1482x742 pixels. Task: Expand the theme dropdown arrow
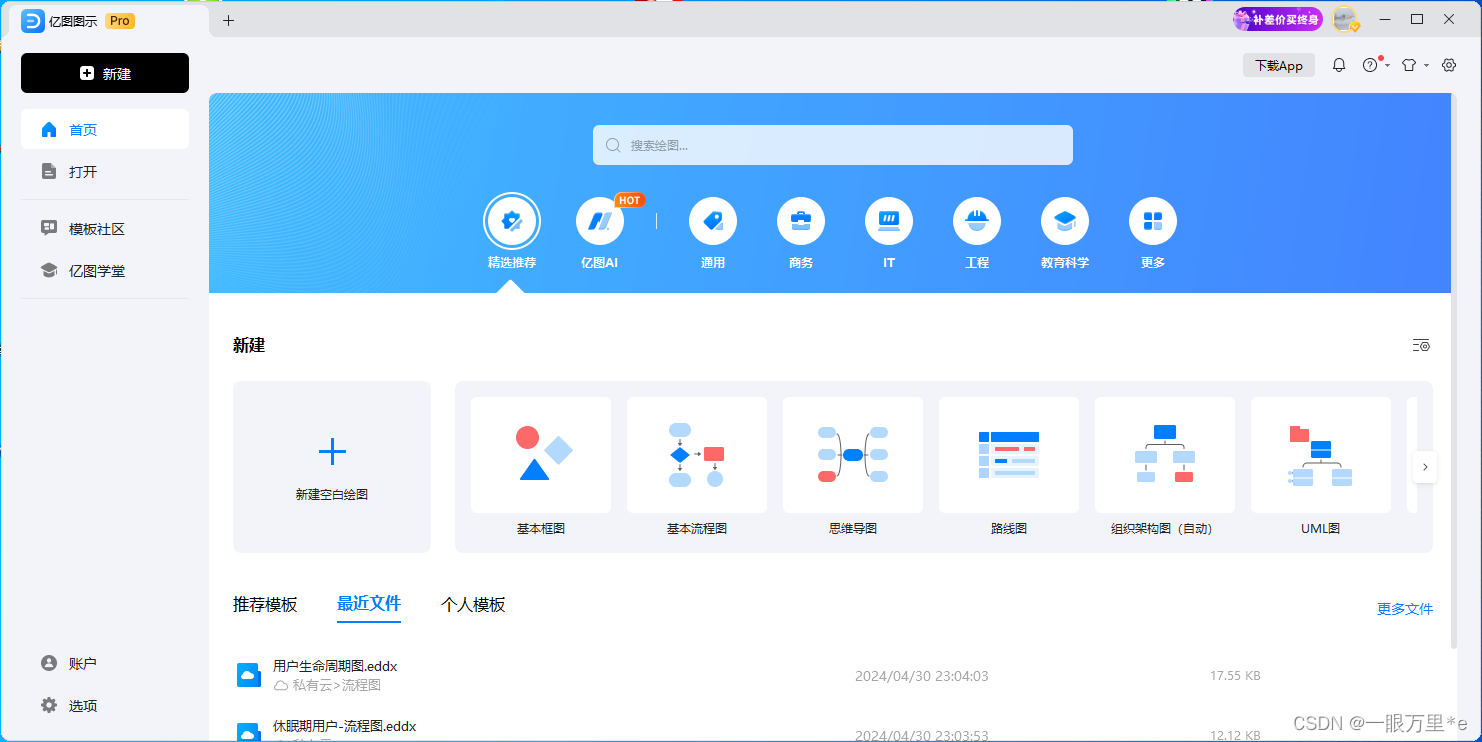click(x=1426, y=66)
